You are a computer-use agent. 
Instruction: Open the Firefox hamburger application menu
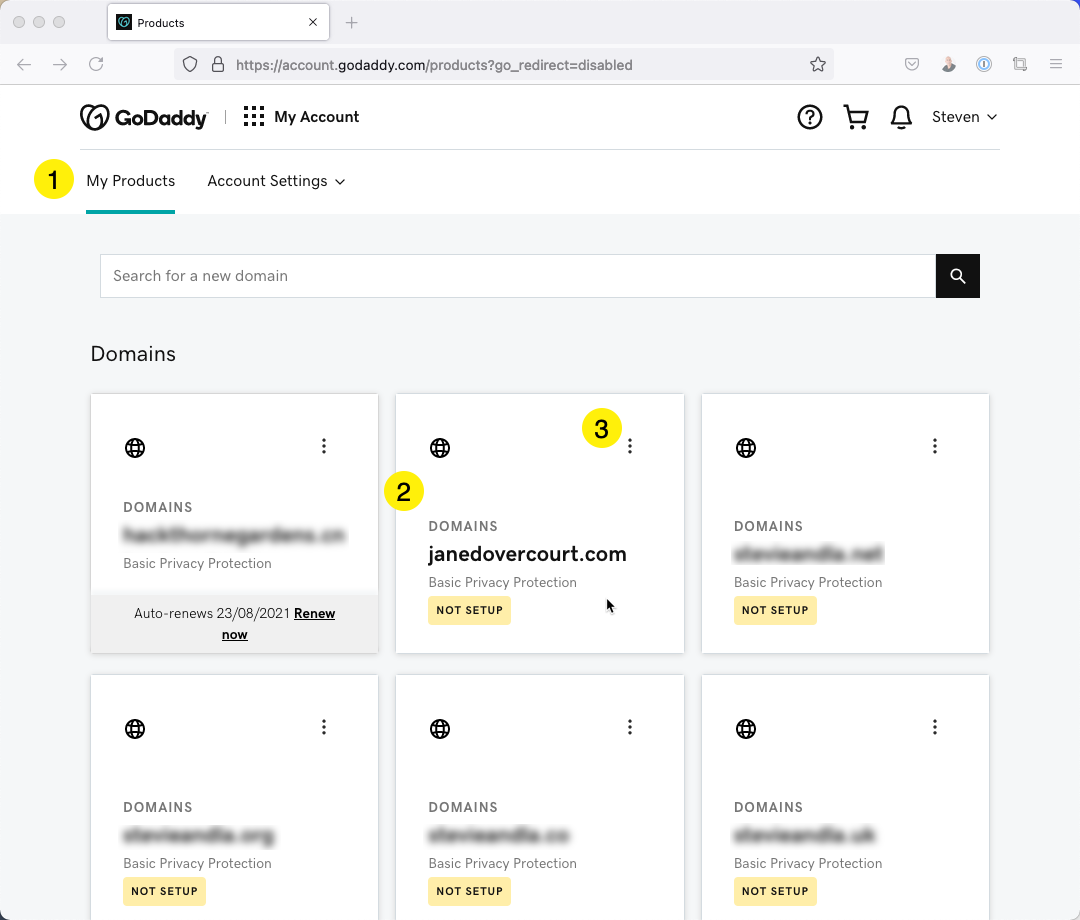(1055, 65)
